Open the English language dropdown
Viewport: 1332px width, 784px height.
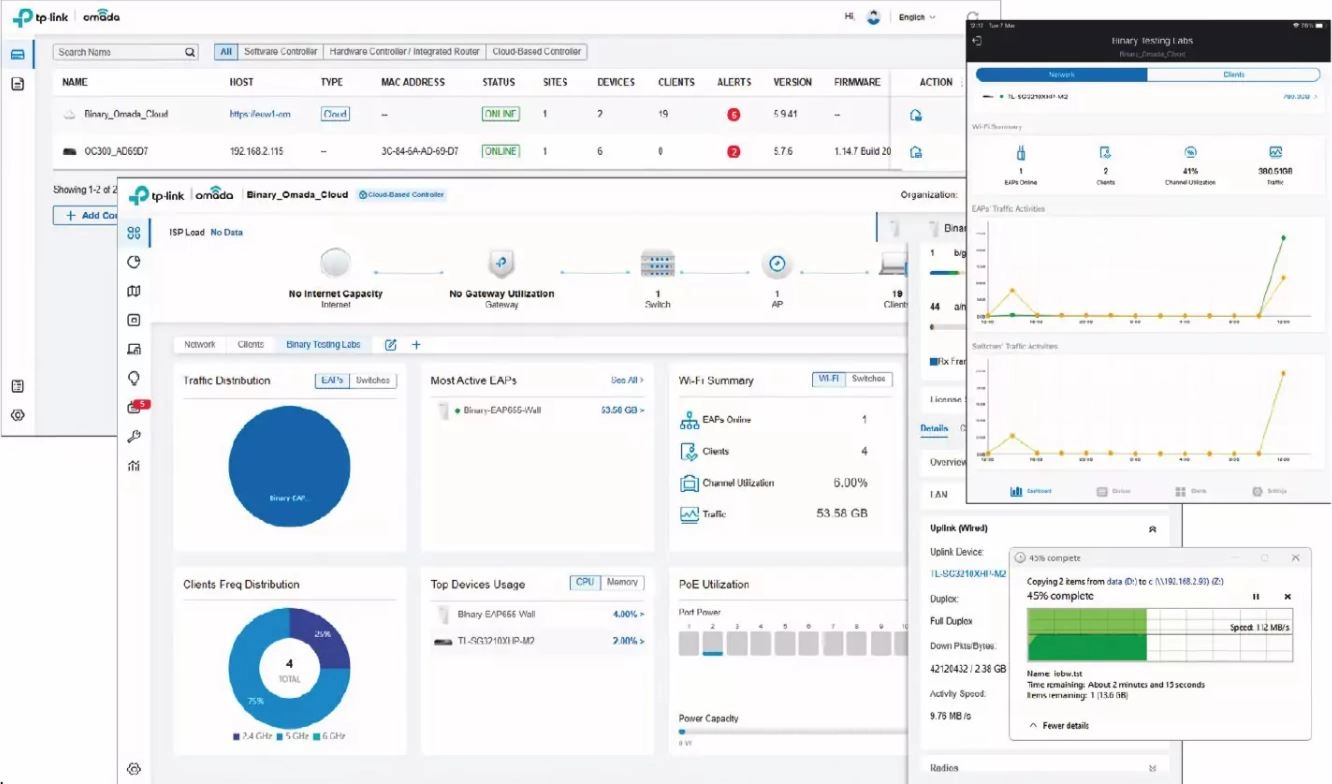pos(917,17)
